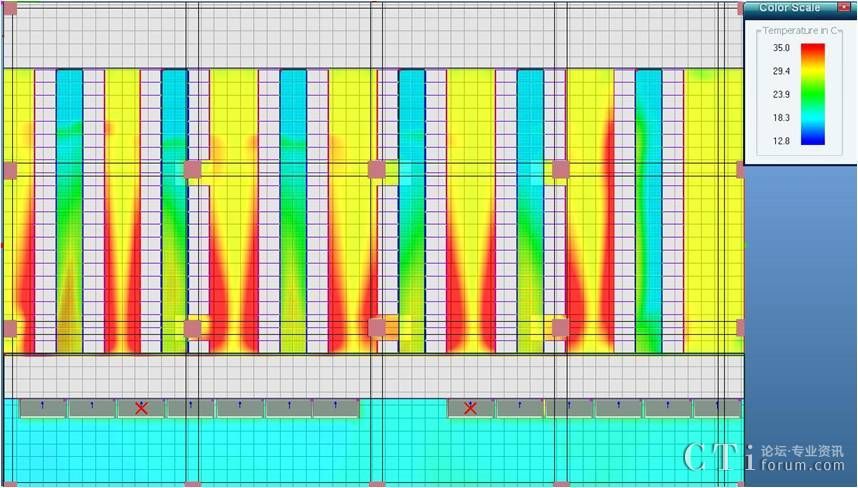
Task: Select the right-side cooling unit marked with red X
Action: [470, 408]
